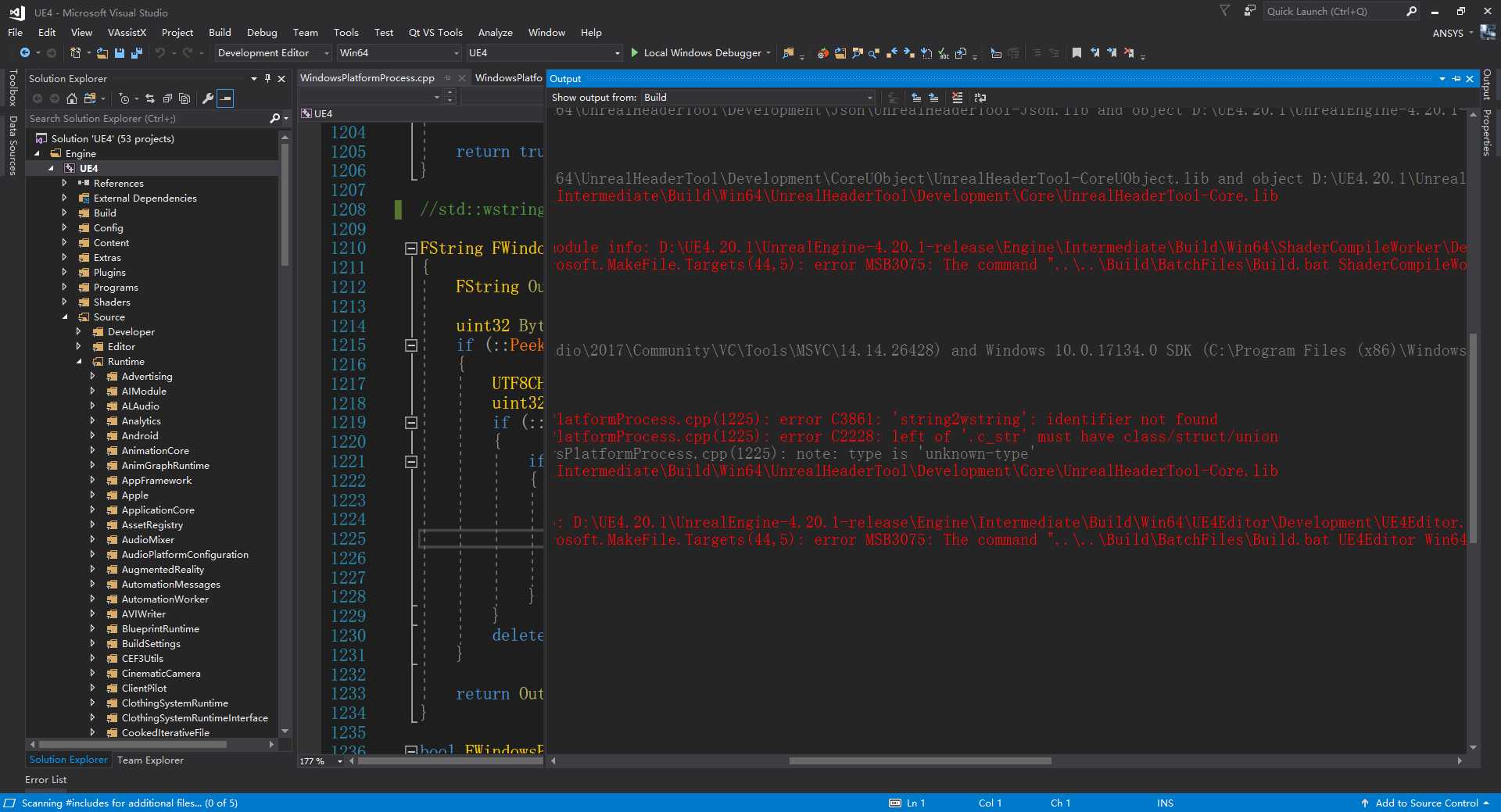Click the New Project icon in toolbar
1501x812 pixels.
point(75,53)
